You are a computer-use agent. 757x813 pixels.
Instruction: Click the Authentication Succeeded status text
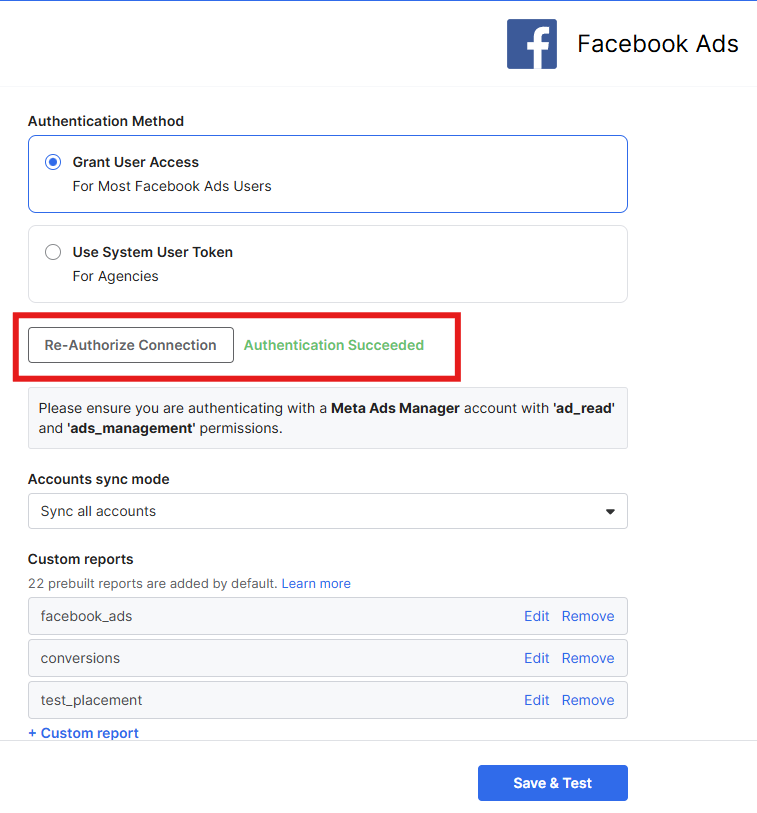click(x=334, y=345)
